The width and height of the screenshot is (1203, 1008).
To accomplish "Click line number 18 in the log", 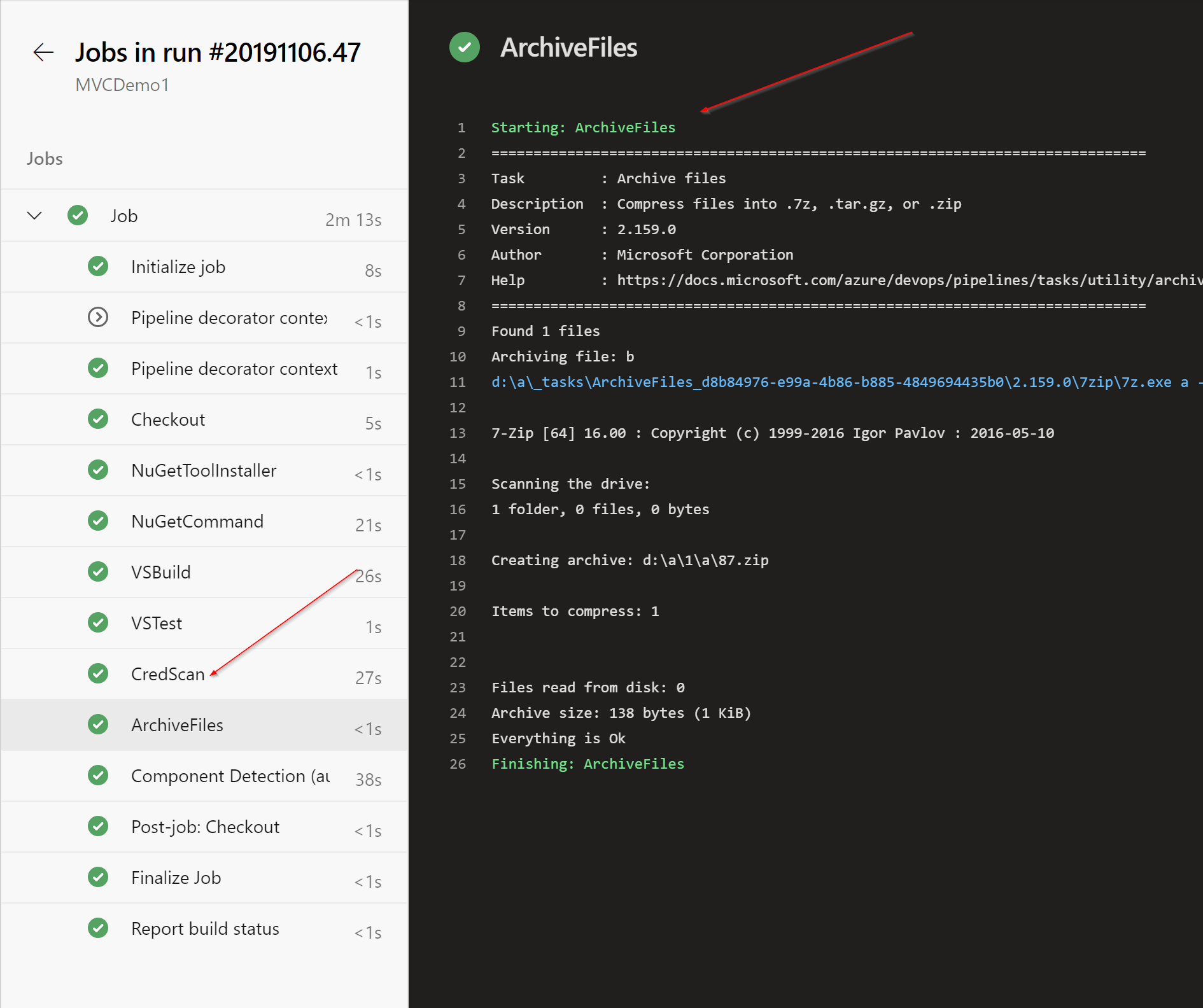I will [x=458, y=560].
